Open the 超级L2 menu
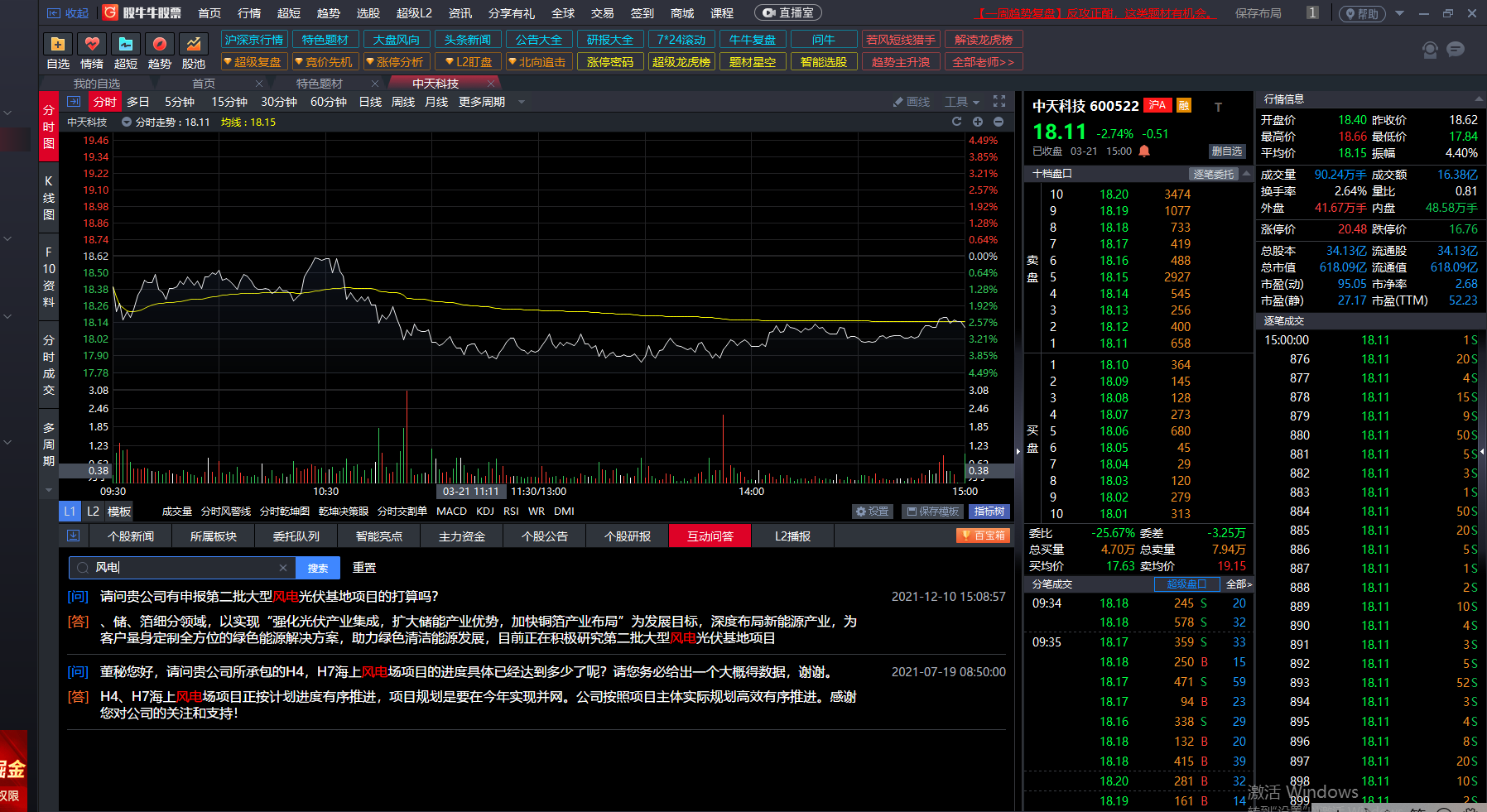The image size is (1487, 812). 414,13
